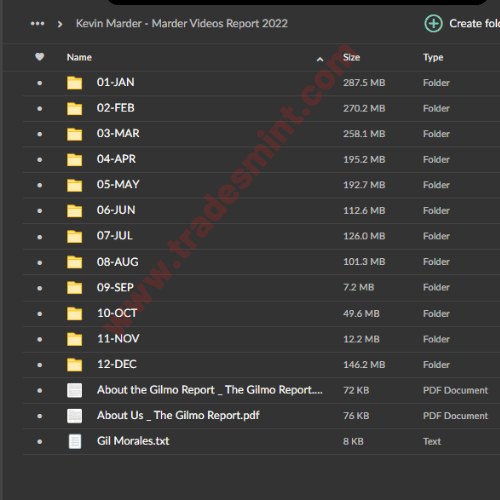Click the 08-AUG folder icon
The width and height of the screenshot is (500, 500).
[74, 262]
